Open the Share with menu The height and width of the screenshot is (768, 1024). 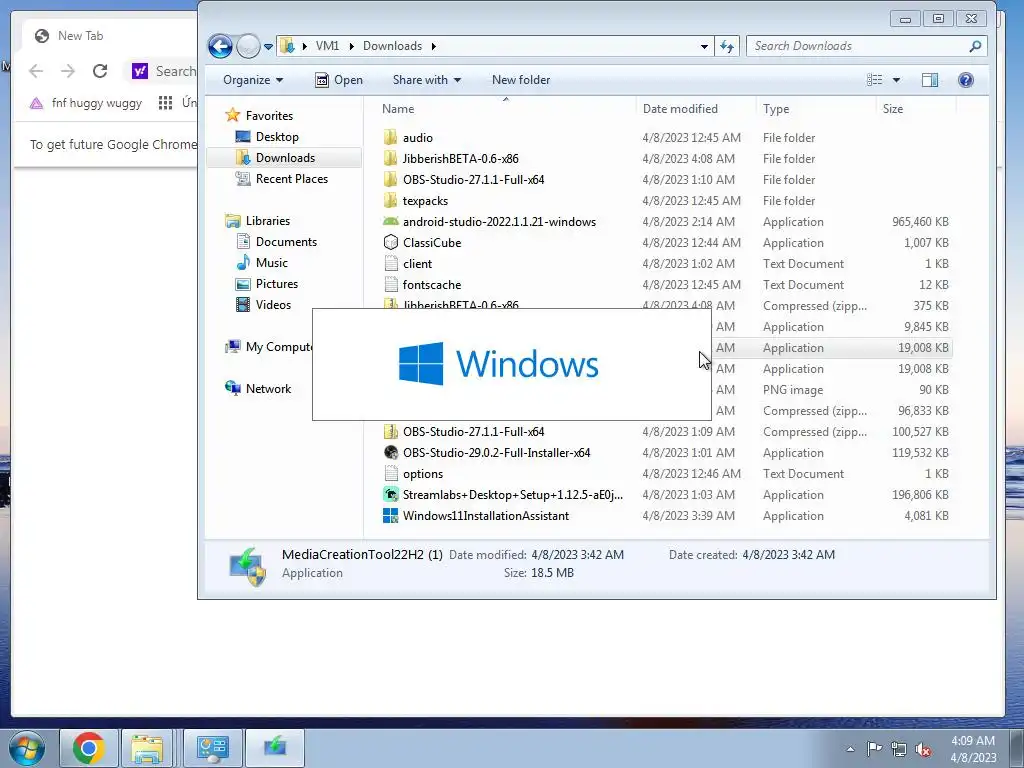[x=426, y=80]
